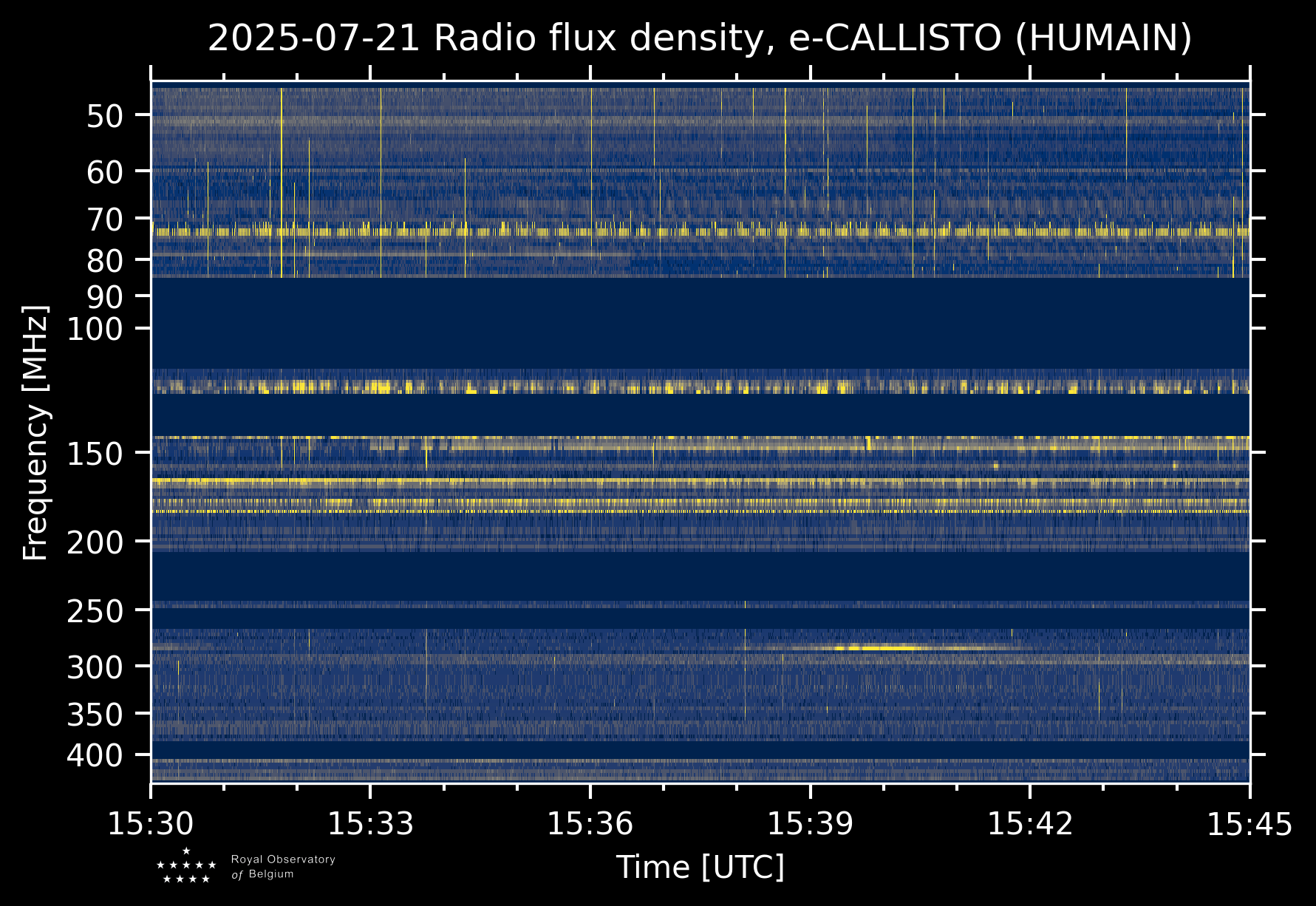Click the 15:39 time tick label
This screenshot has height=906, width=1316.
coord(810,824)
